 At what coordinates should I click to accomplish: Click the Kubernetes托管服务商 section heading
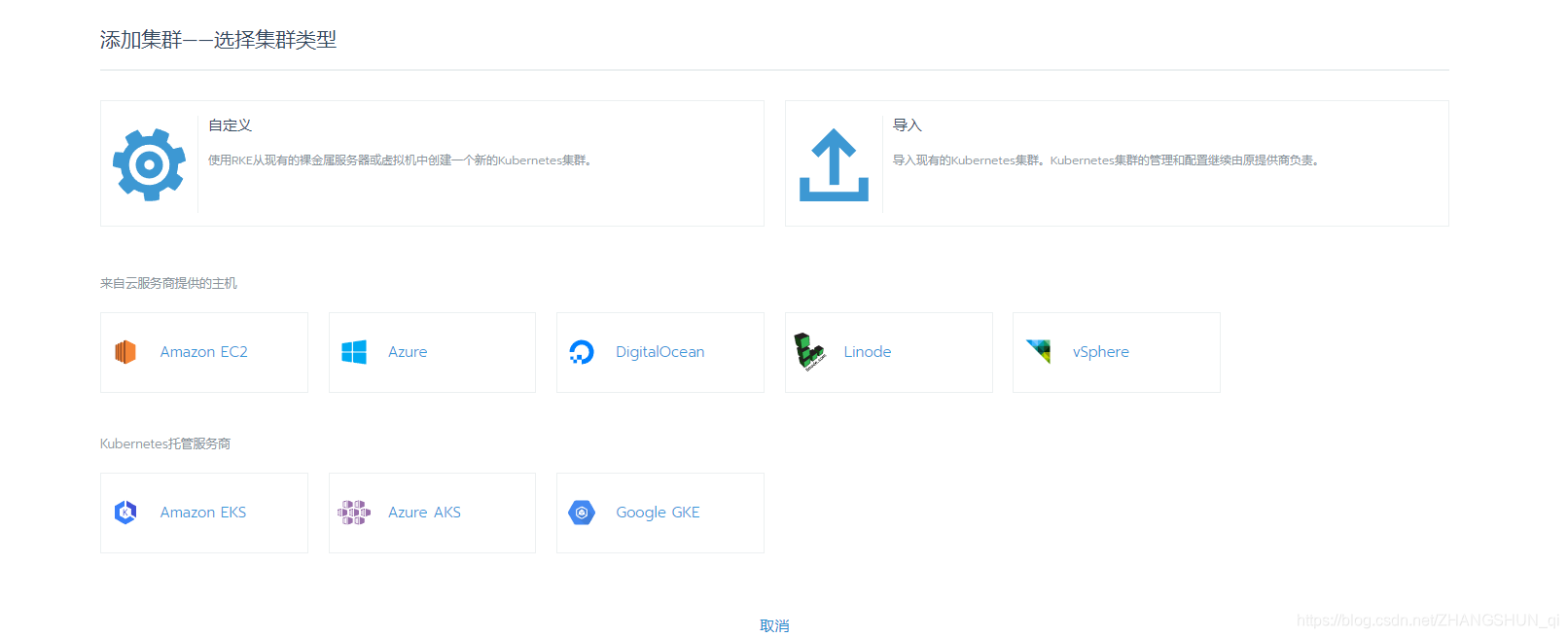[x=165, y=443]
